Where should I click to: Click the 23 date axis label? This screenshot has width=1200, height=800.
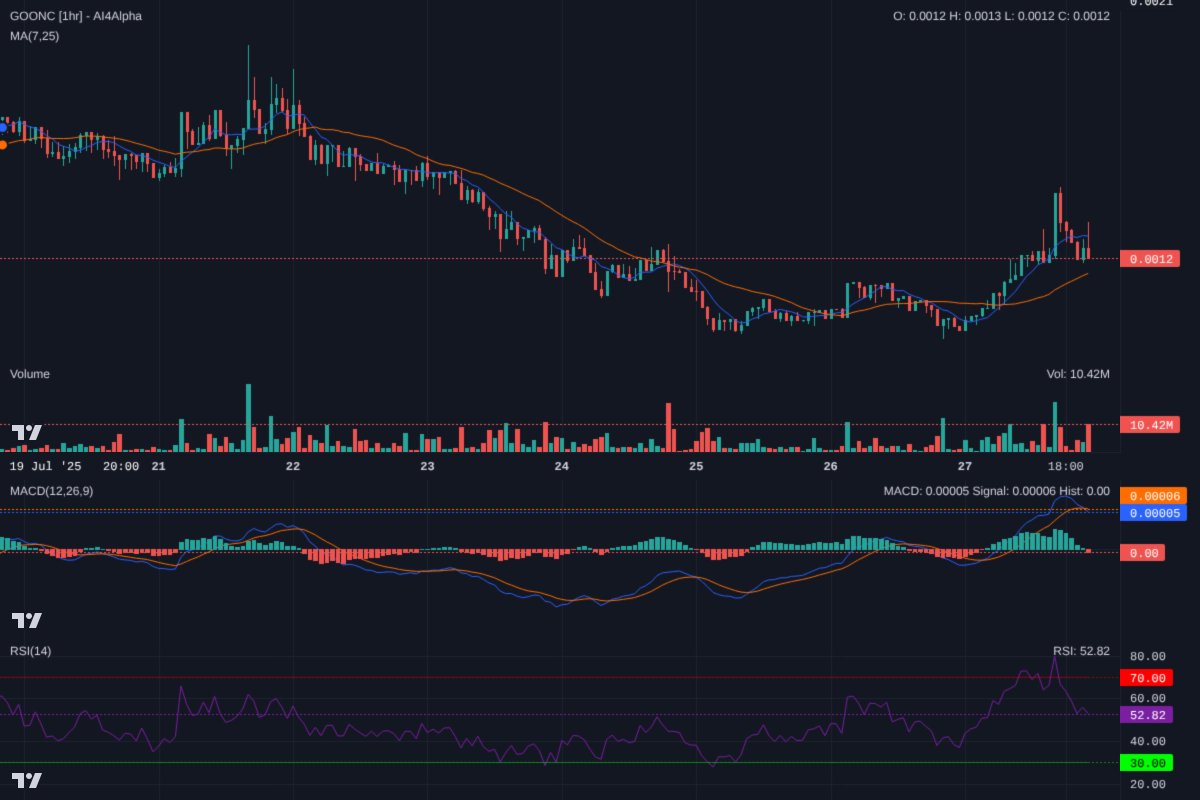point(427,466)
